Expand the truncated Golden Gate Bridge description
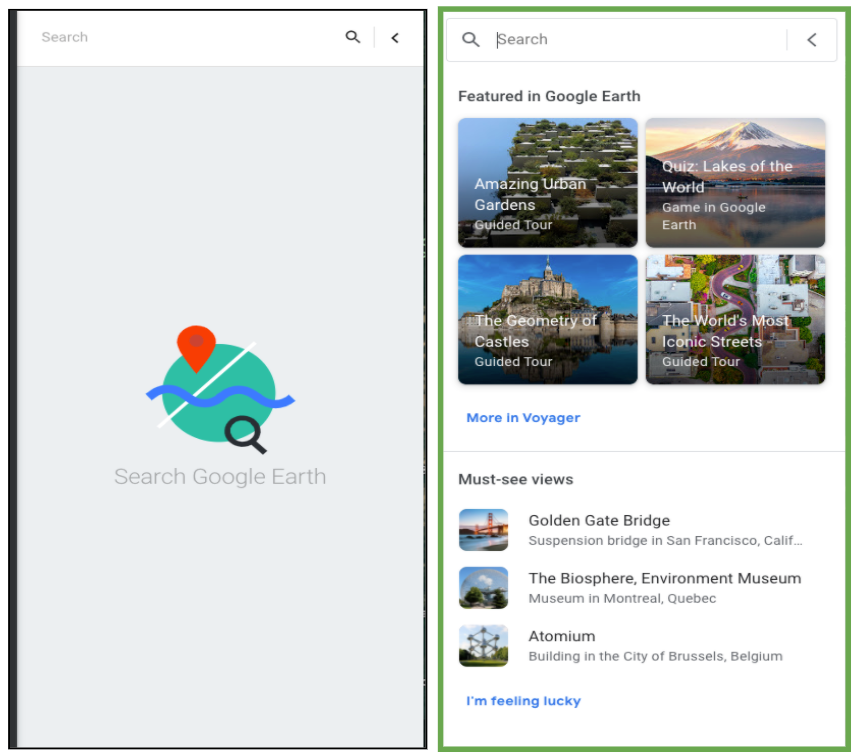The height and width of the screenshot is (754, 854). click(795, 540)
